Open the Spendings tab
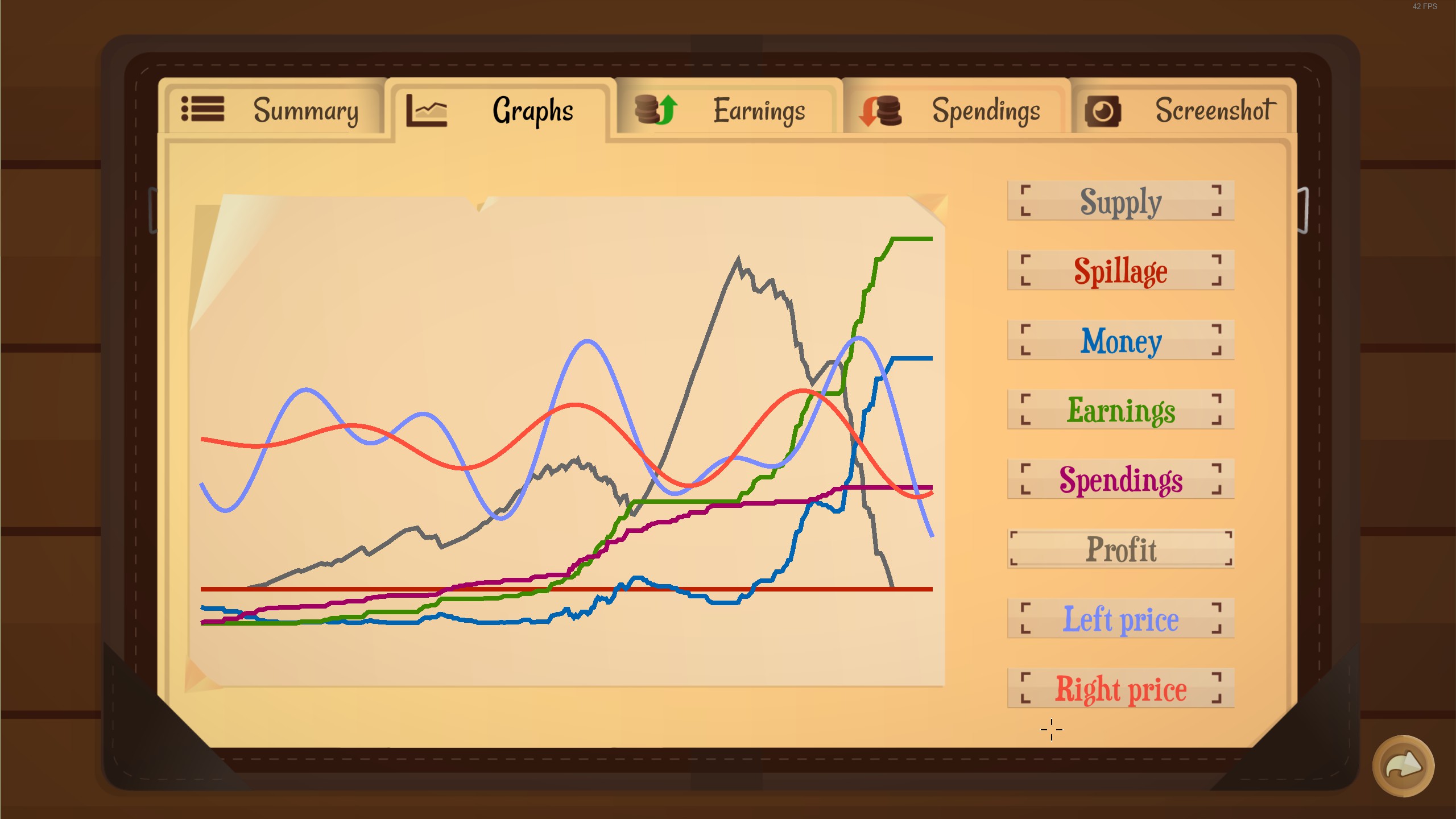This screenshot has height=819, width=1456. tap(986, 110)
